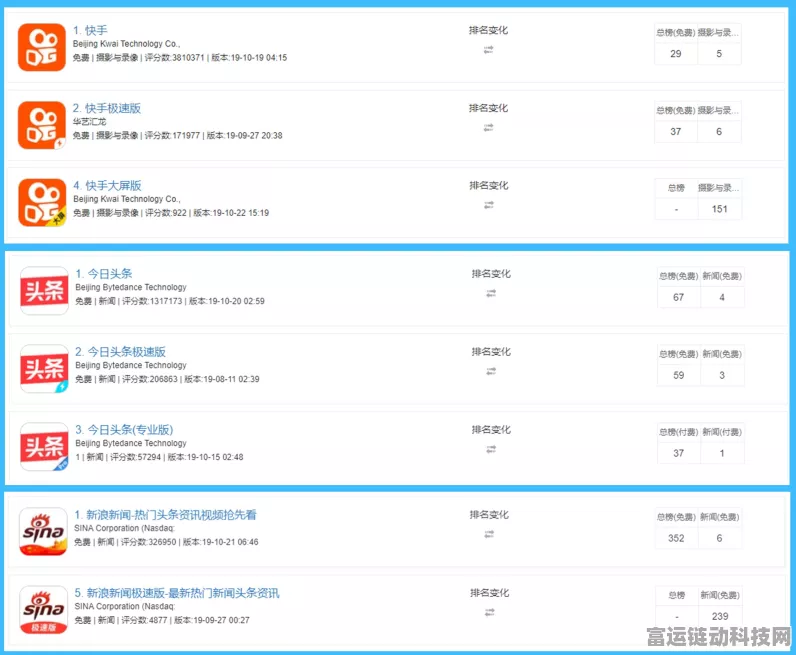The image size is (796, 655).
Task: Open '5. 新浪新闻极速版-最新热门新闻头条资讯' link
Action: click(x=177, y=593)
